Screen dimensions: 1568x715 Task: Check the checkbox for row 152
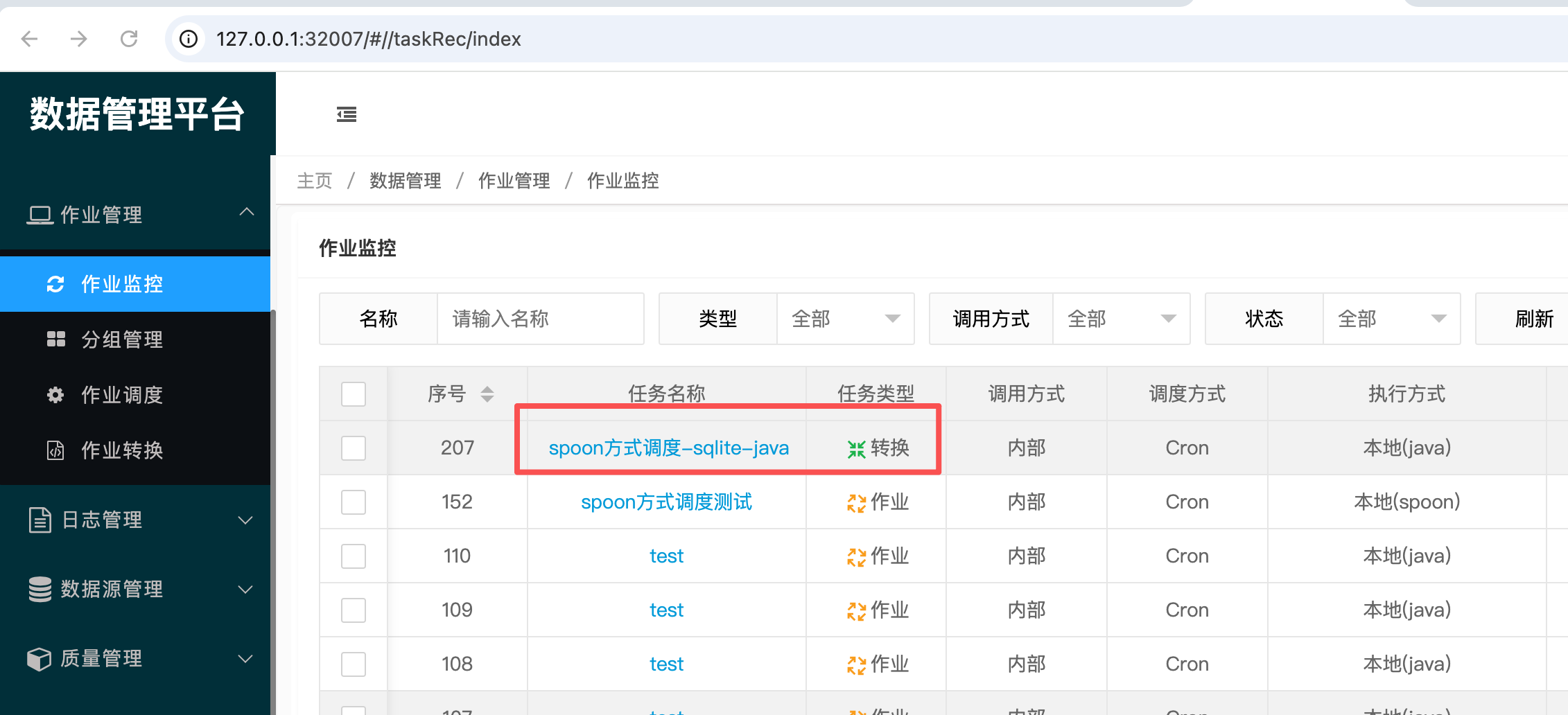point(354,502)
